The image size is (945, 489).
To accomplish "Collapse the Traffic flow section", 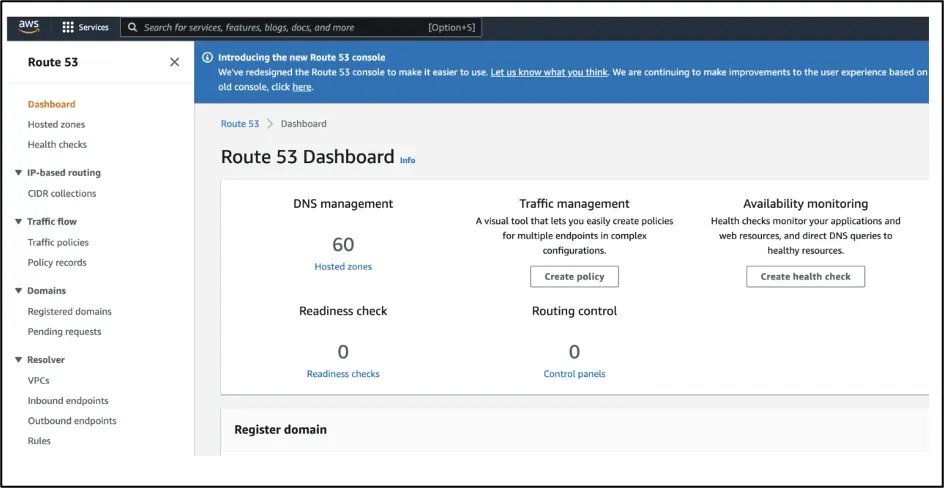I will [19, 222].
